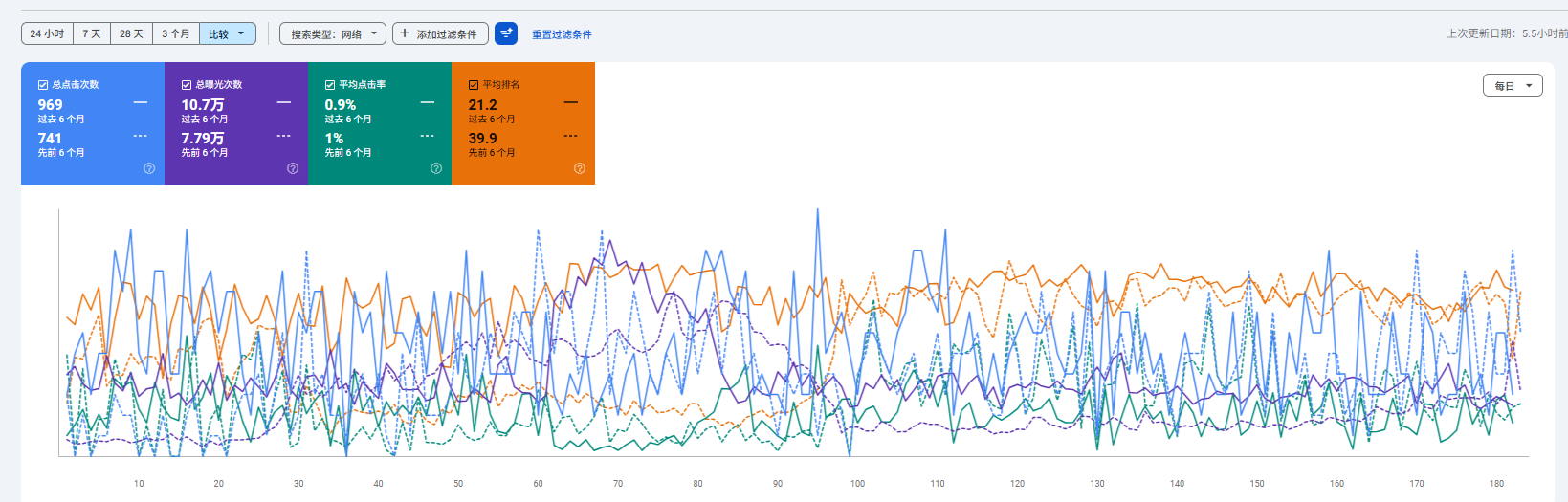Open help icon on 平均排名 card
The image size is (1568, 502).
[x=580, y=168]
